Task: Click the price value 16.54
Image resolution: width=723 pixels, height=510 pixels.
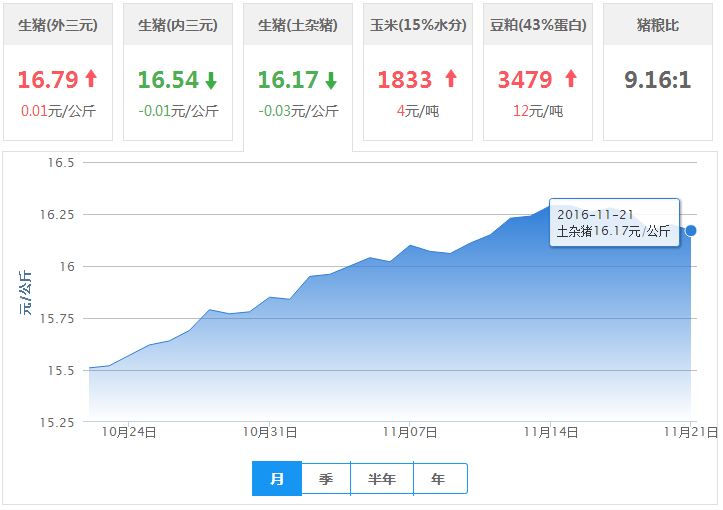Action: pyautogui.click(x=168, y=80)
